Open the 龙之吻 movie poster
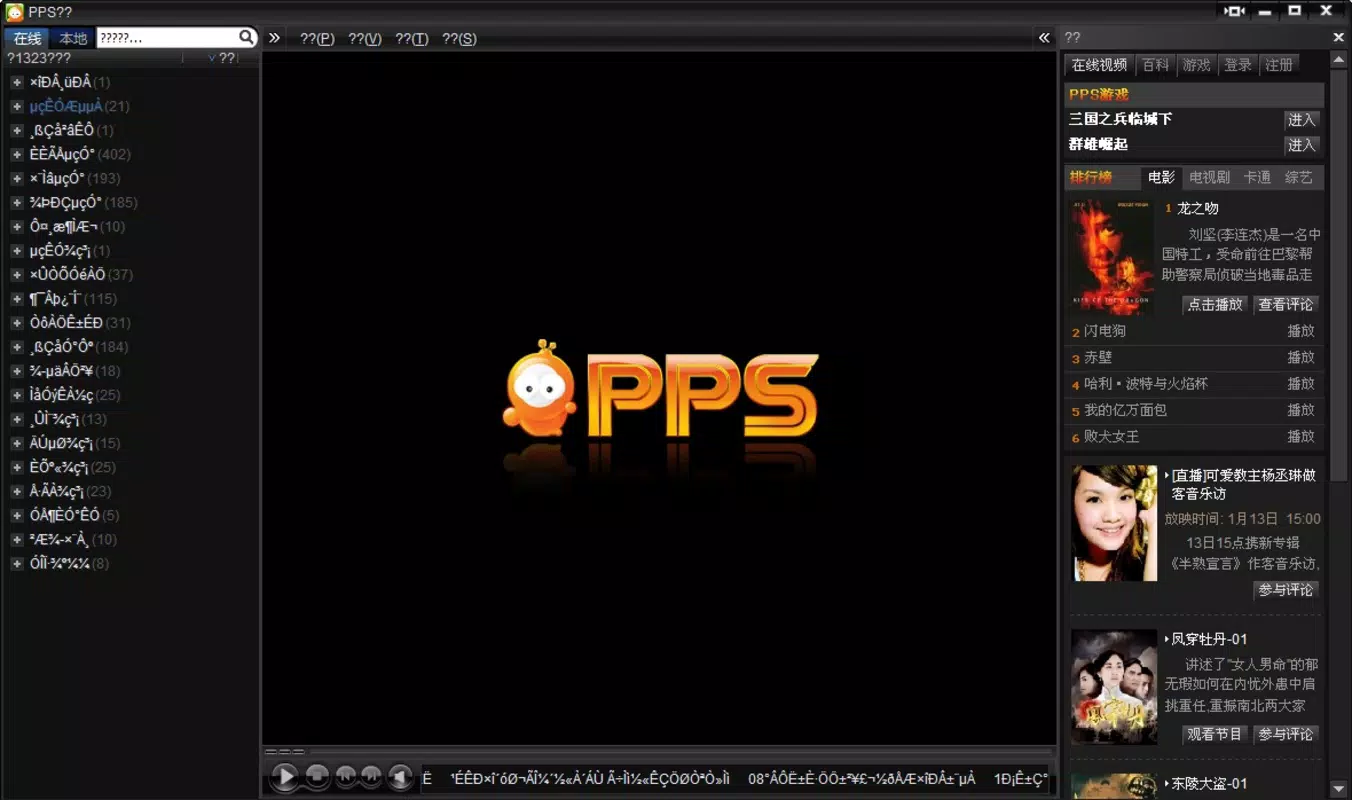The width and height of the screenshot is (1352, 800). tap(1111, 257)
